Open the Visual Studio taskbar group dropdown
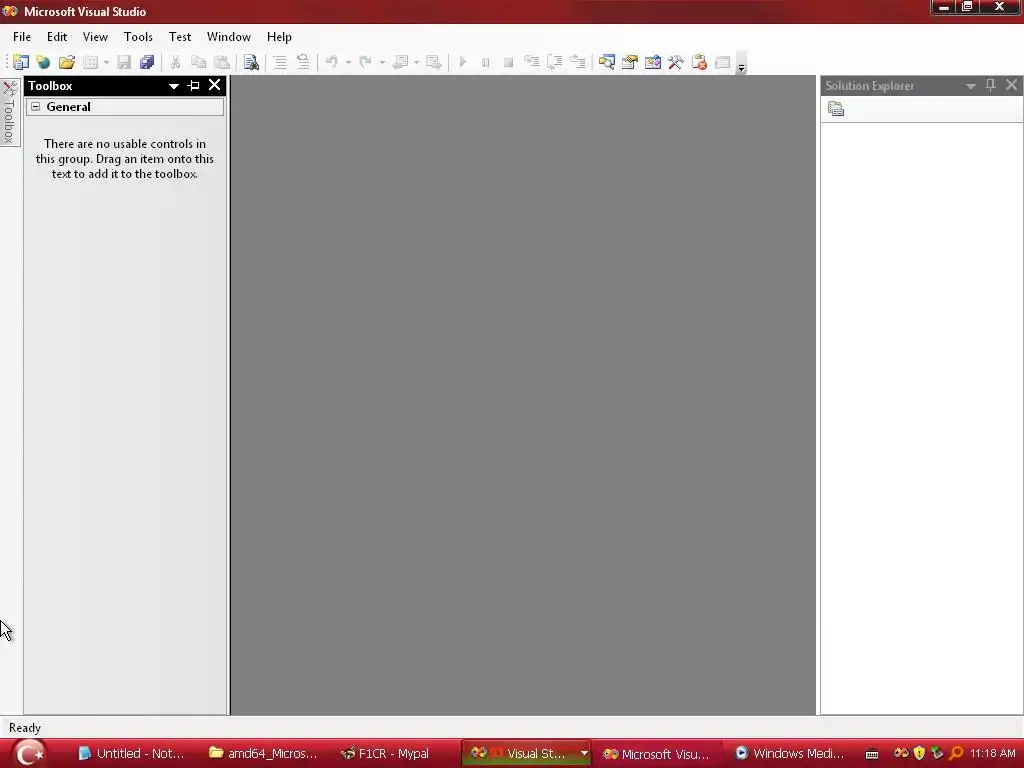This screenshot has width=1024, height=768. pyautogui.click(x=583, y=753)
